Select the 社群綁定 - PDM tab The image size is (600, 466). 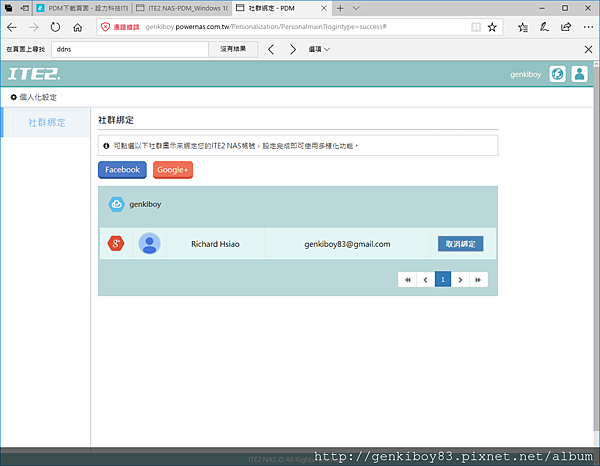[281, 8]
